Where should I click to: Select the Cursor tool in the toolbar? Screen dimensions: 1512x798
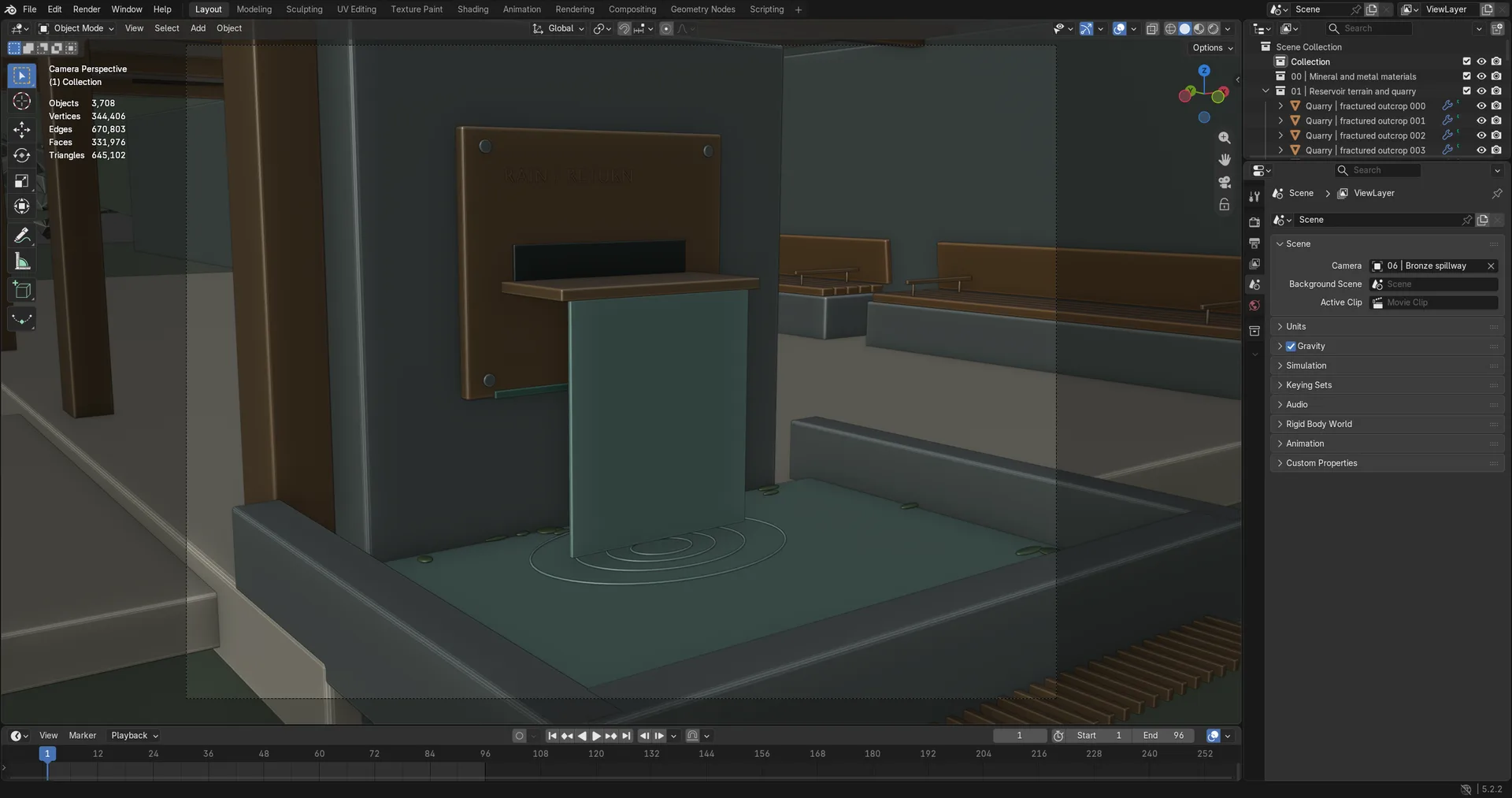(22, 101)
